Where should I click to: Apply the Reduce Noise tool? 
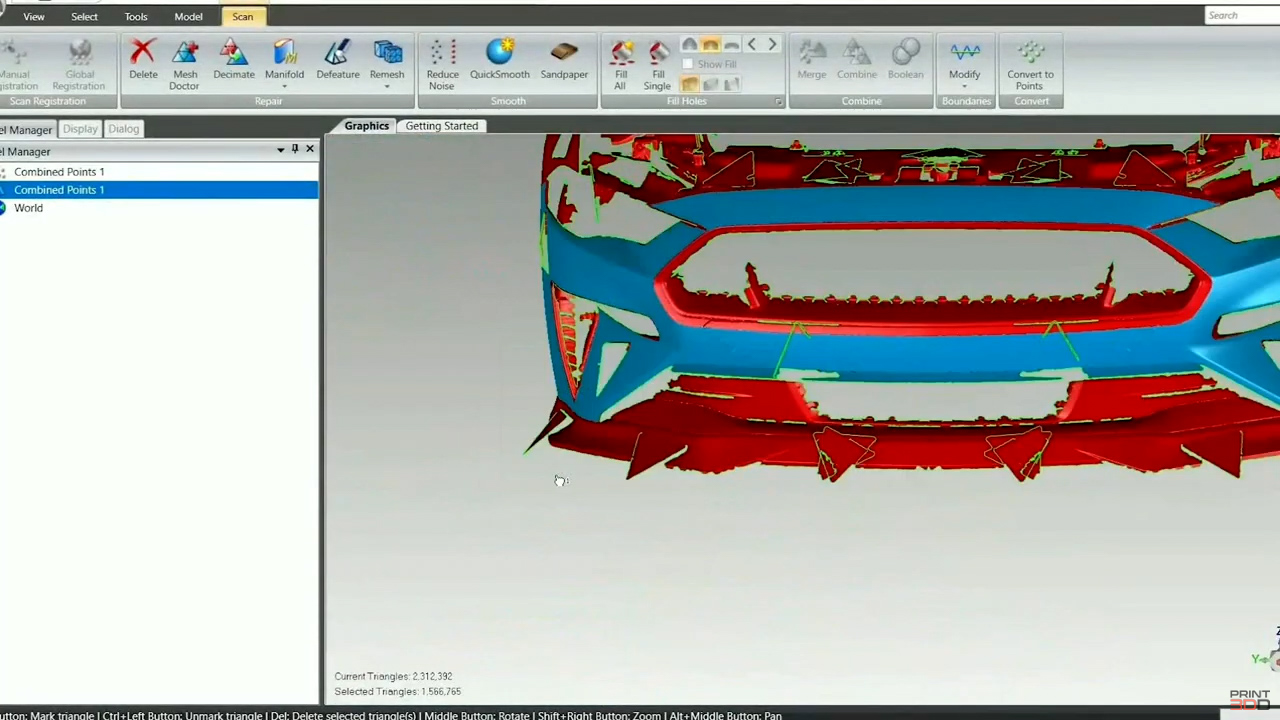(x=442, y=64)
